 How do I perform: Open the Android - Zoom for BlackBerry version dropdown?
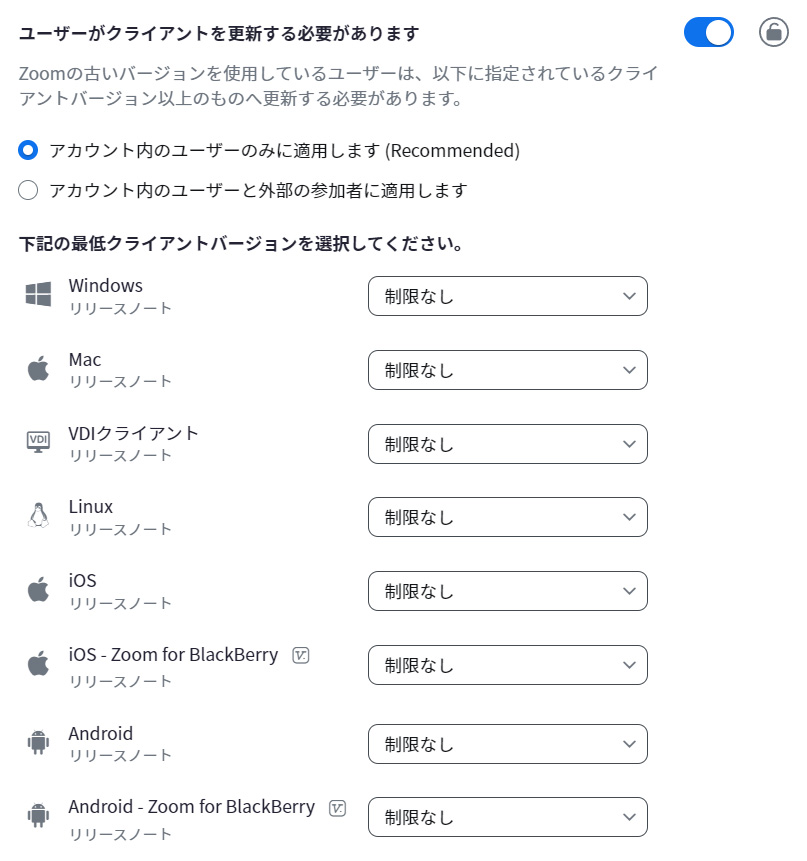[x=507, y=817]
